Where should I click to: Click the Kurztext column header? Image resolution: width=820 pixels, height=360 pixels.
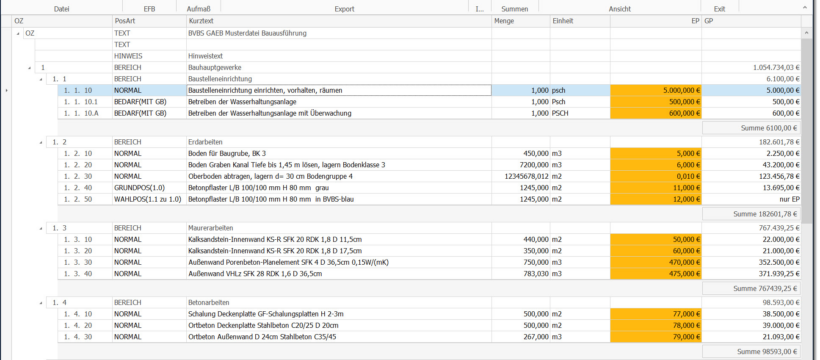[339, 21]
